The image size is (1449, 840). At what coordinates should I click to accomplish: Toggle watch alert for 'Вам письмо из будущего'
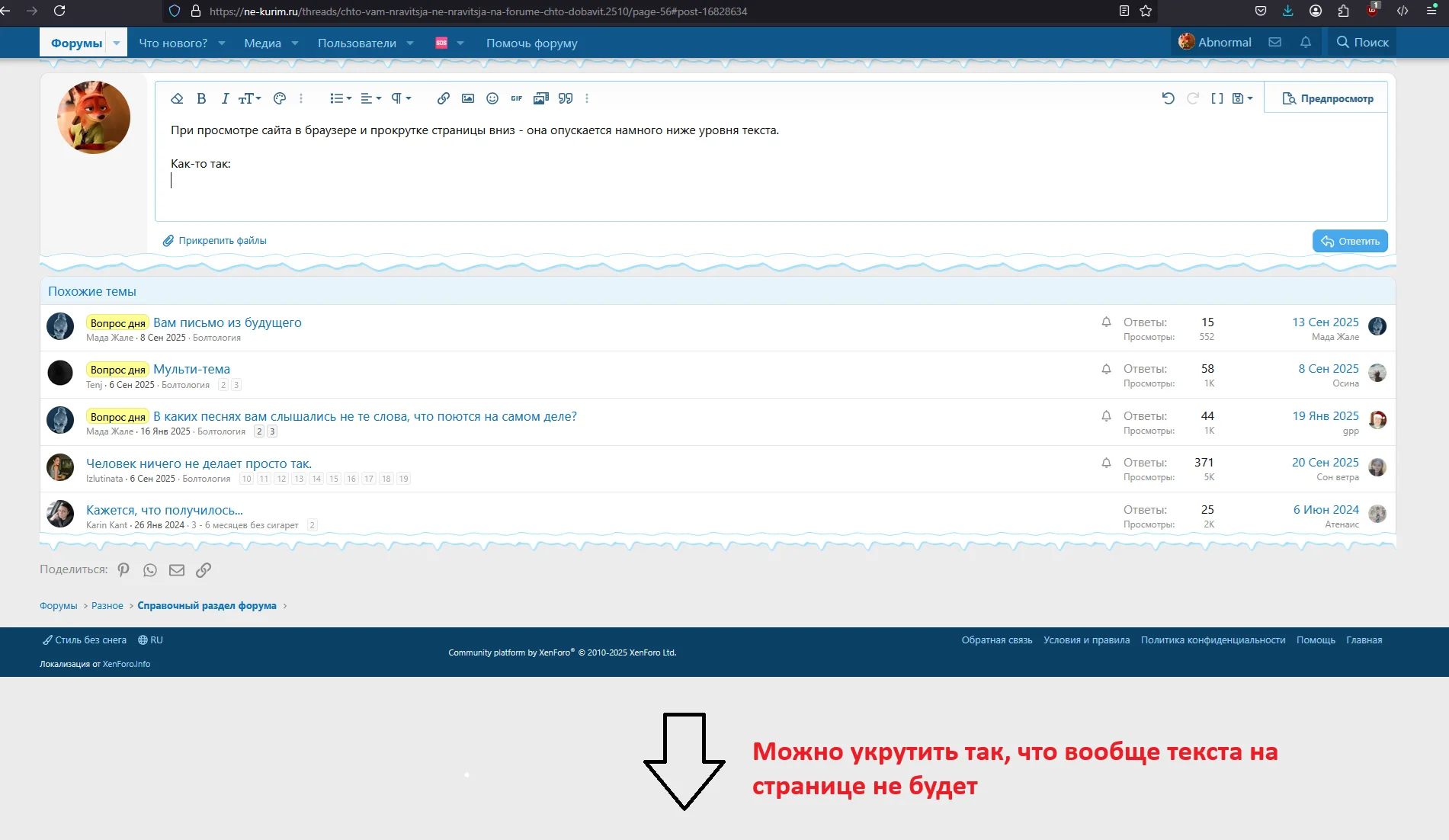point(1106,322)
